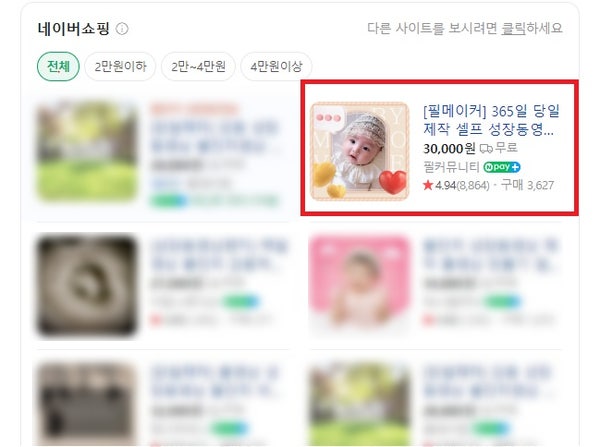Select the 전체 price filter
The width and height of the screenshot is (600, 447).
(x=58, y=67)
